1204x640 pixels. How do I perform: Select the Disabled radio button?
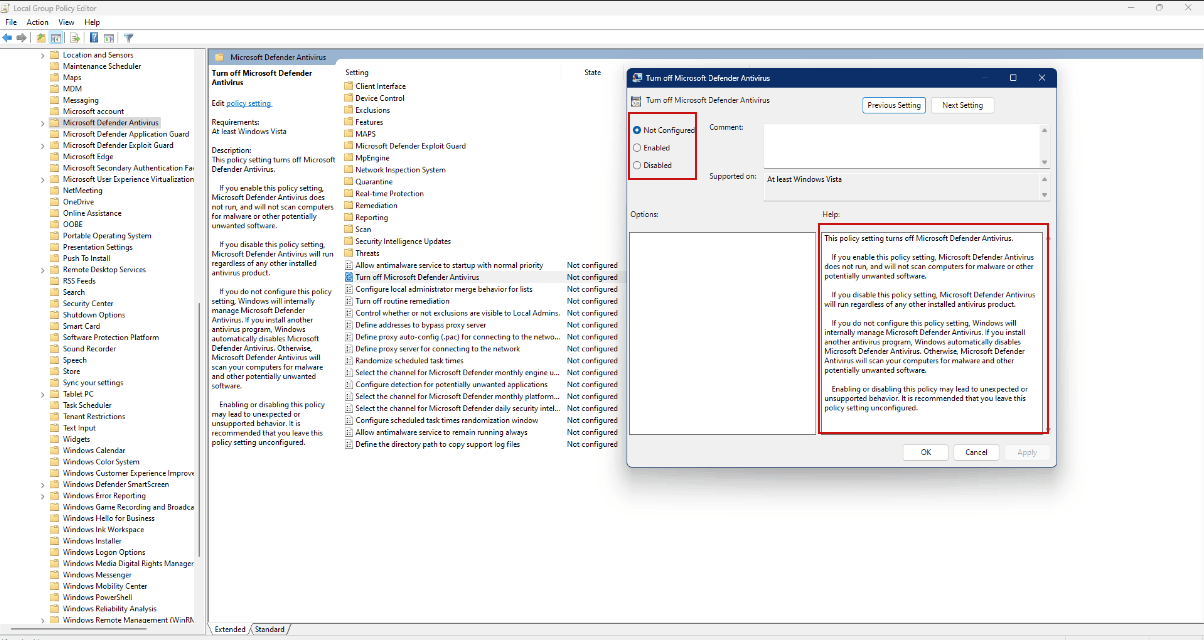(x=637, y=165)
